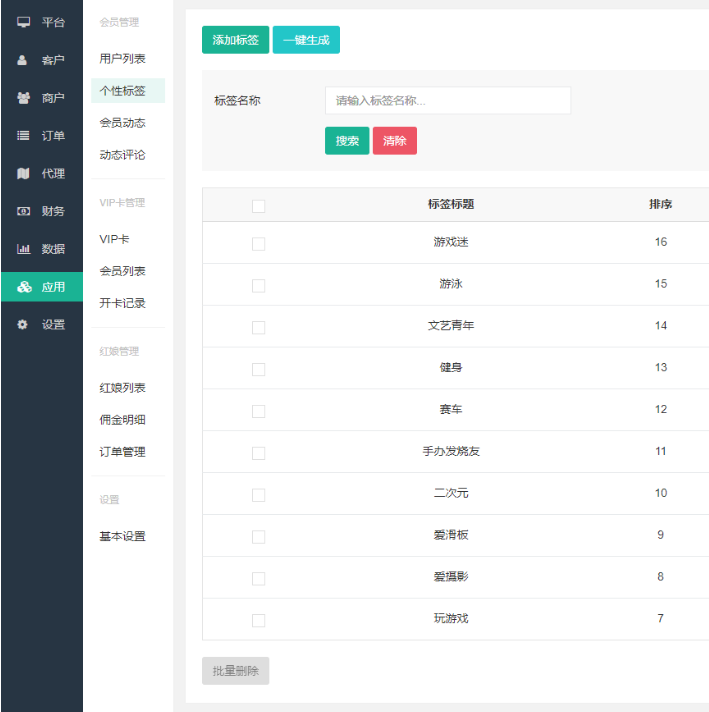Check the box for 赛车 row
Viewport: 709px width, 712px height.
(x=258, y=411)
